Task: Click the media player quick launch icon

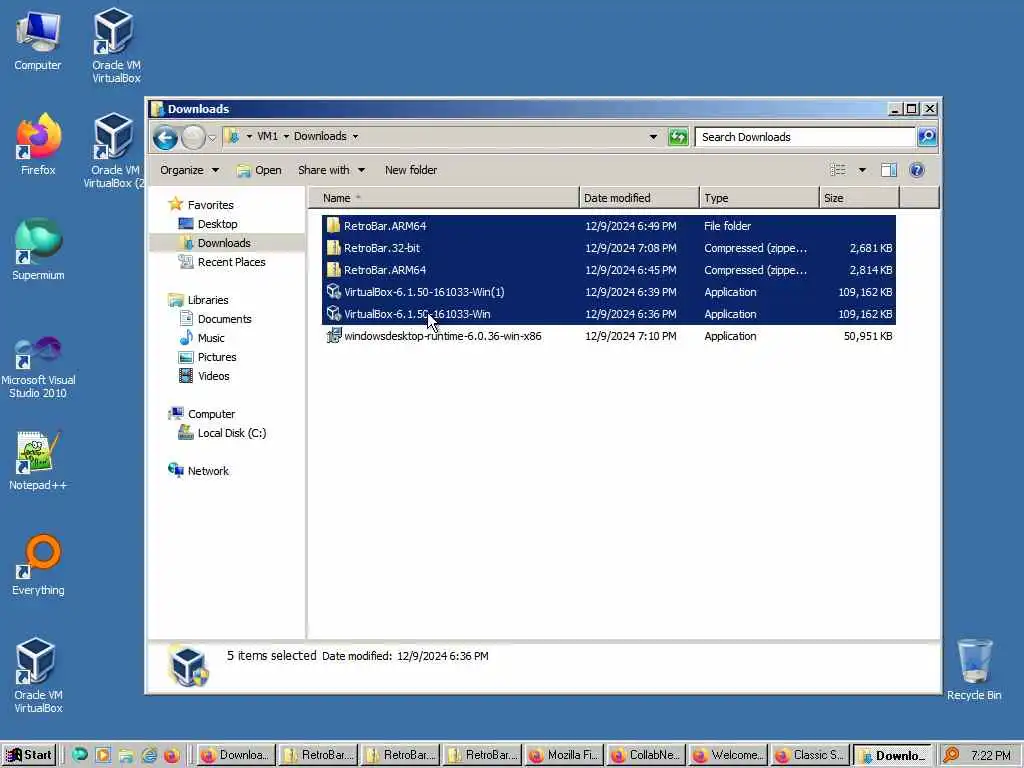Action: click(x=103, y=755)
